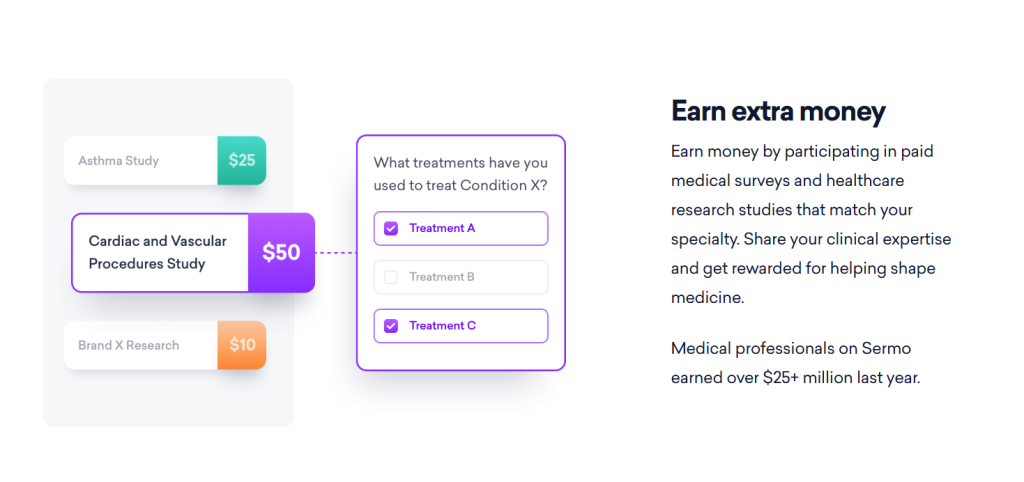The image size is (1024, 482).
Task: Click the Treatment C option label
Action: click(443, 325)
